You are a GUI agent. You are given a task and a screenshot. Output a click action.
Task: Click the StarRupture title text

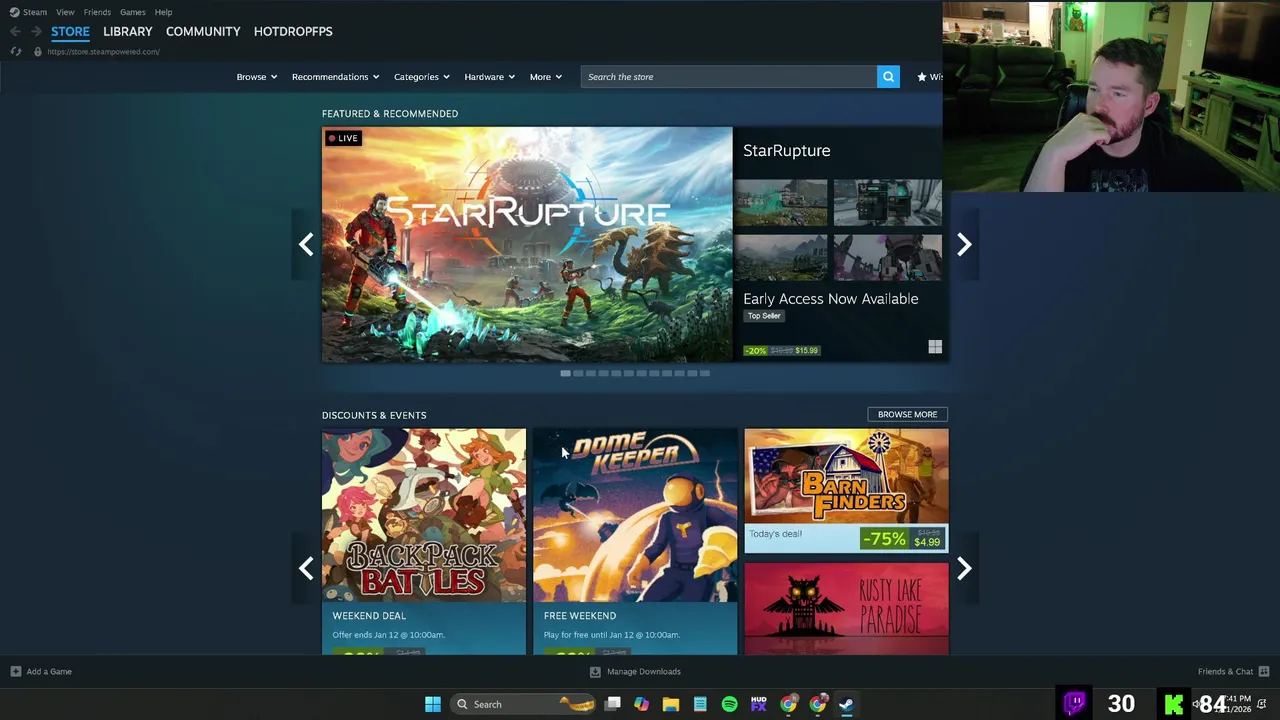(x=787, y=150)
